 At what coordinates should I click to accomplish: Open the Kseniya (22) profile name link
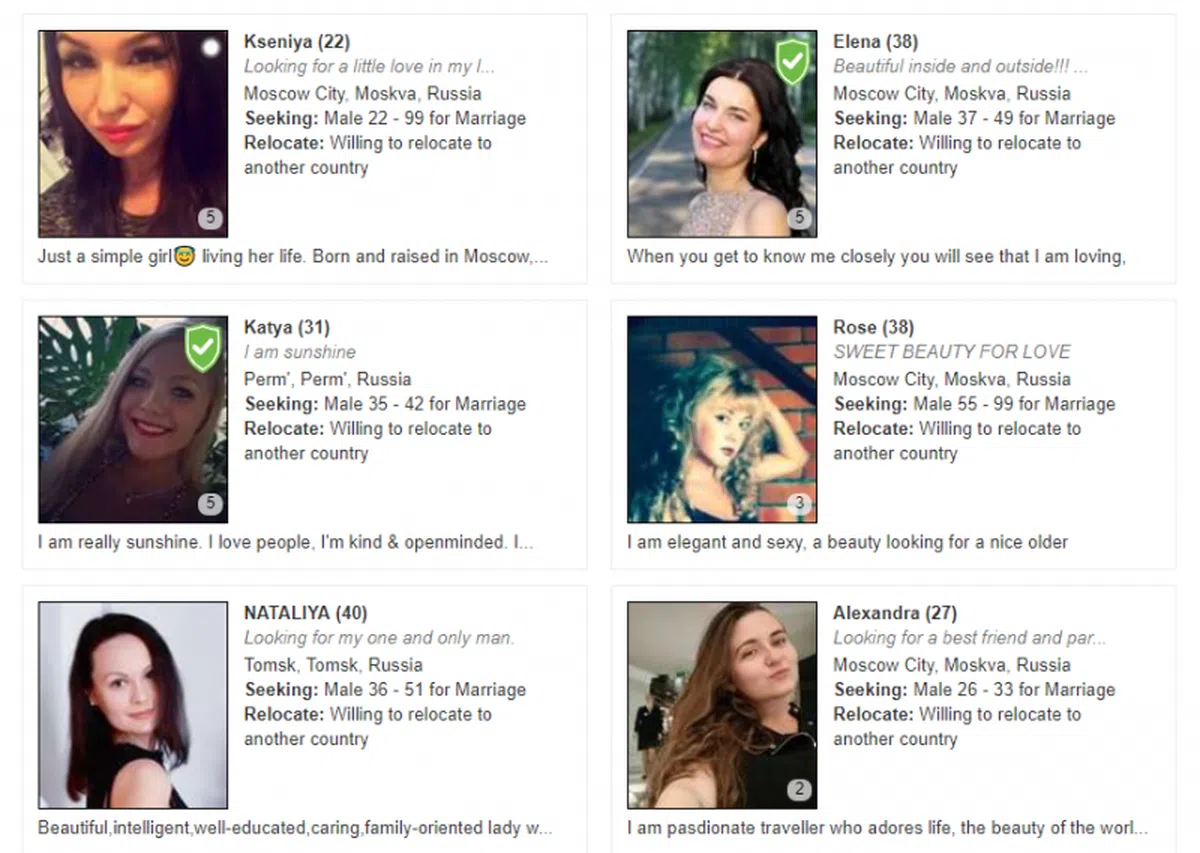click(297, 42)
